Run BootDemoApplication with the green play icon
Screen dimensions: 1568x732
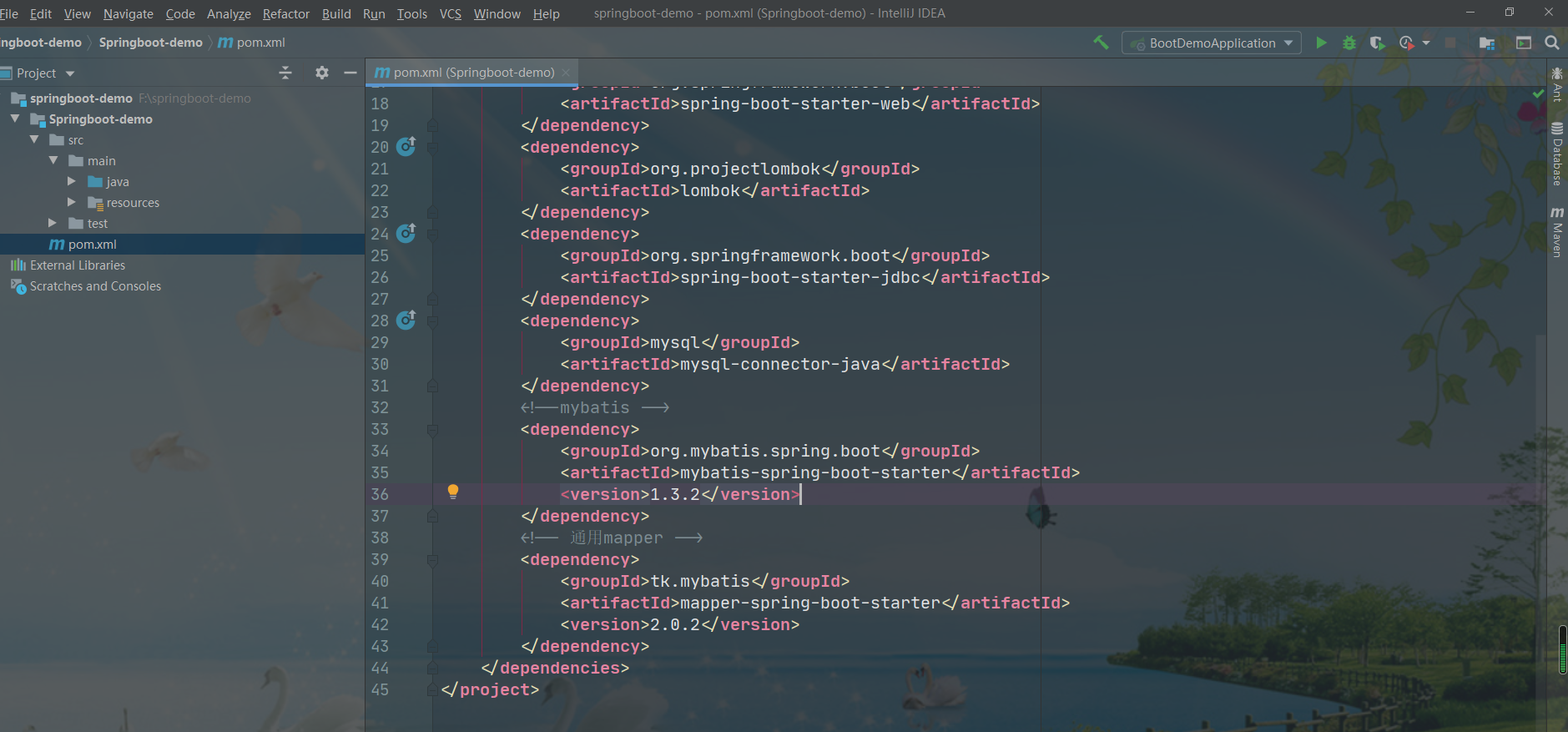[x=1321, y=43]
